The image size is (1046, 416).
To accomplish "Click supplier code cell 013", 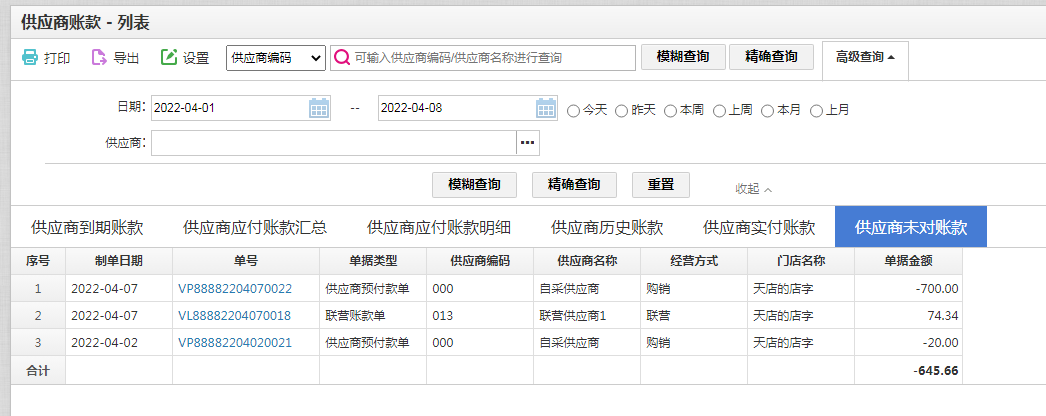I will pyautogui.click(x=480, y=316).
